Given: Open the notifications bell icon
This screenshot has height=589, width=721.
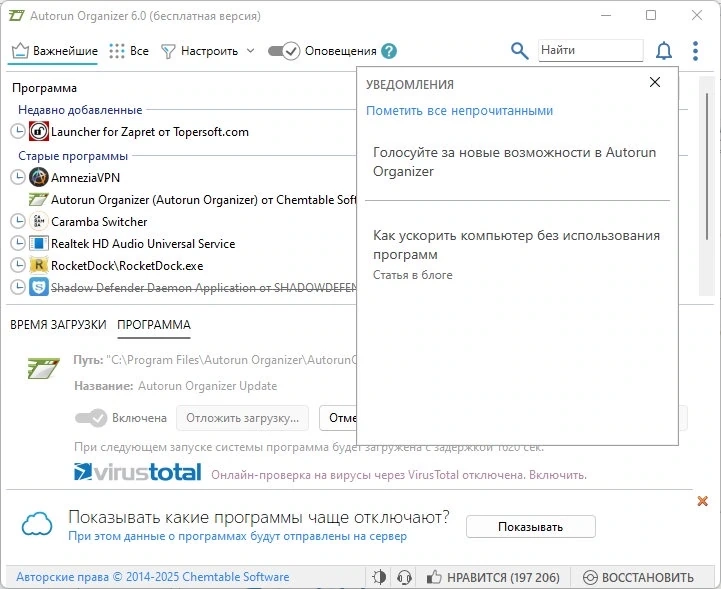Looking at the screenshot, I should [x=664, y=51].
